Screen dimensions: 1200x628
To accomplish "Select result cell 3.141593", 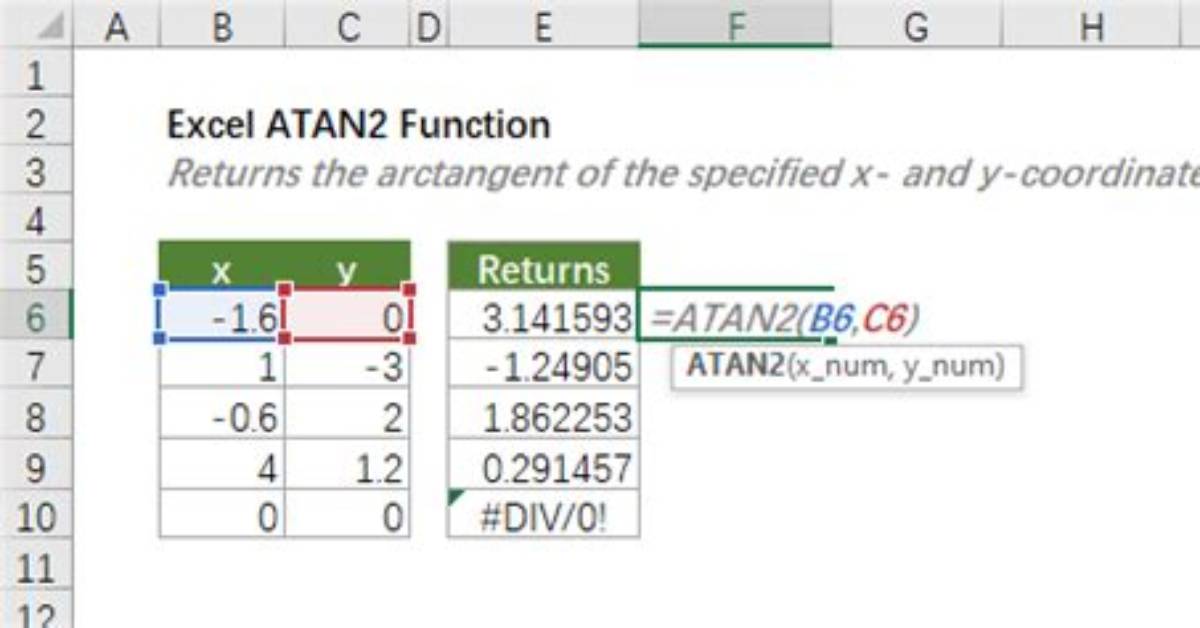I will tap(543, 317).
